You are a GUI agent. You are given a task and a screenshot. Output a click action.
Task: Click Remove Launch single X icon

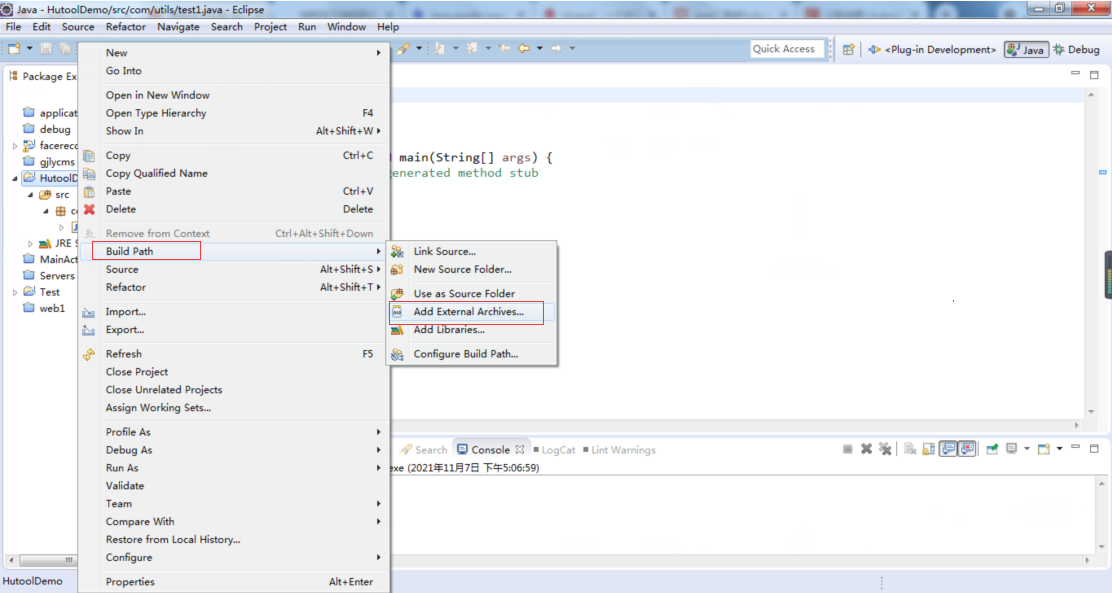pos(866,449)
